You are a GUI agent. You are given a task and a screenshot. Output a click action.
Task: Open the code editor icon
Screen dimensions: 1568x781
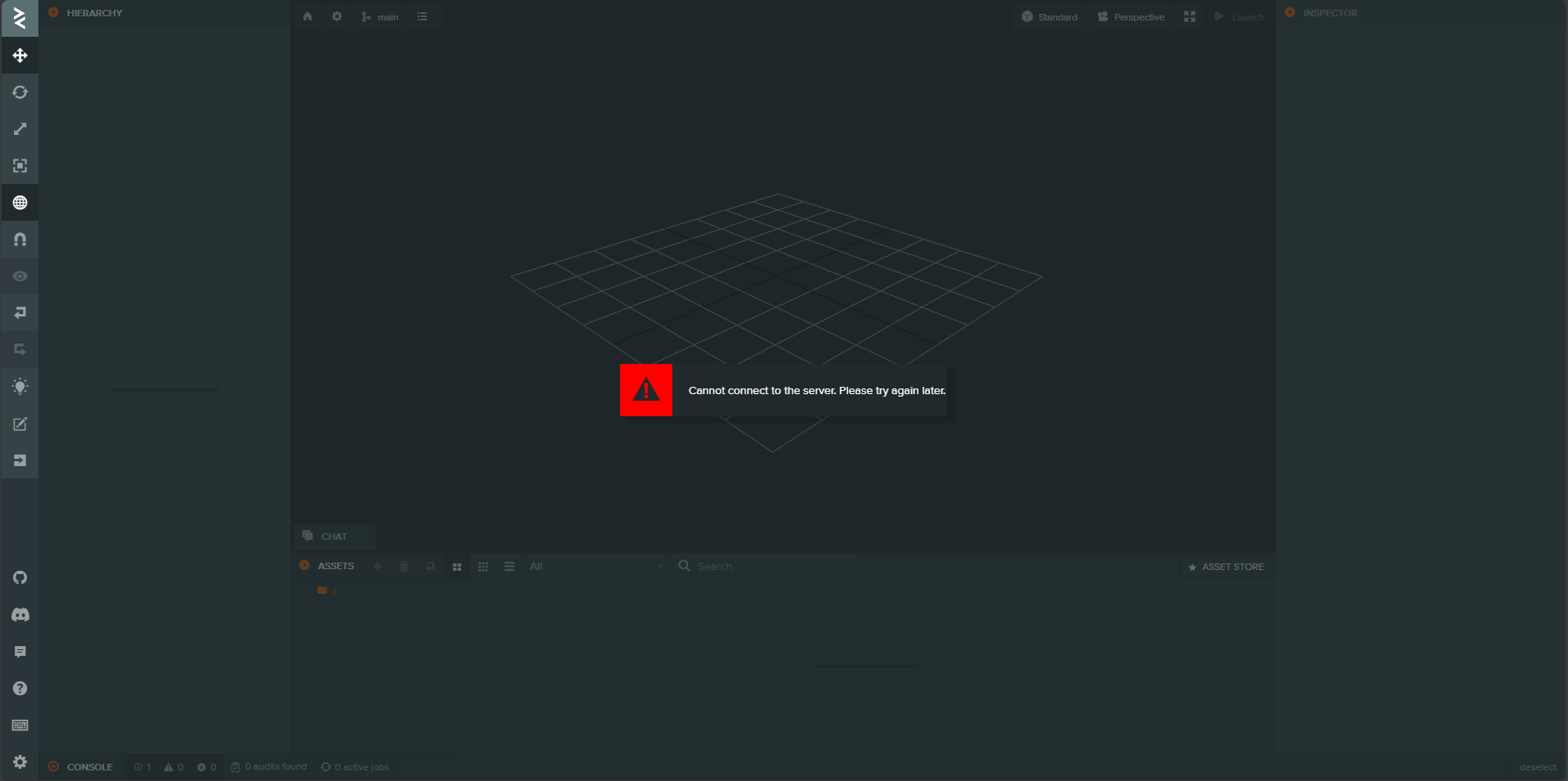(x=20, y=424)
